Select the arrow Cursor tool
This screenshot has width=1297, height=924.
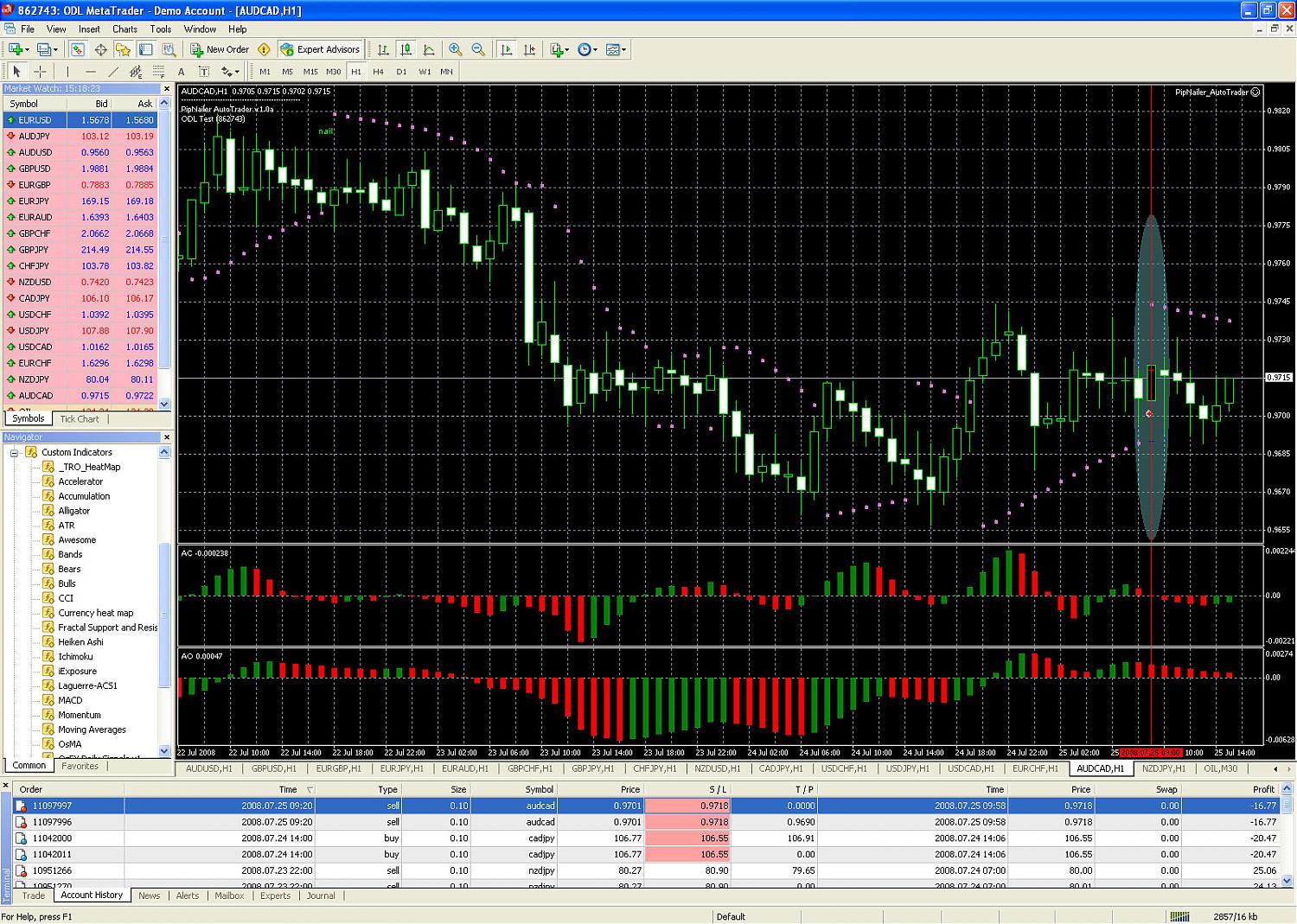point(16,71)
